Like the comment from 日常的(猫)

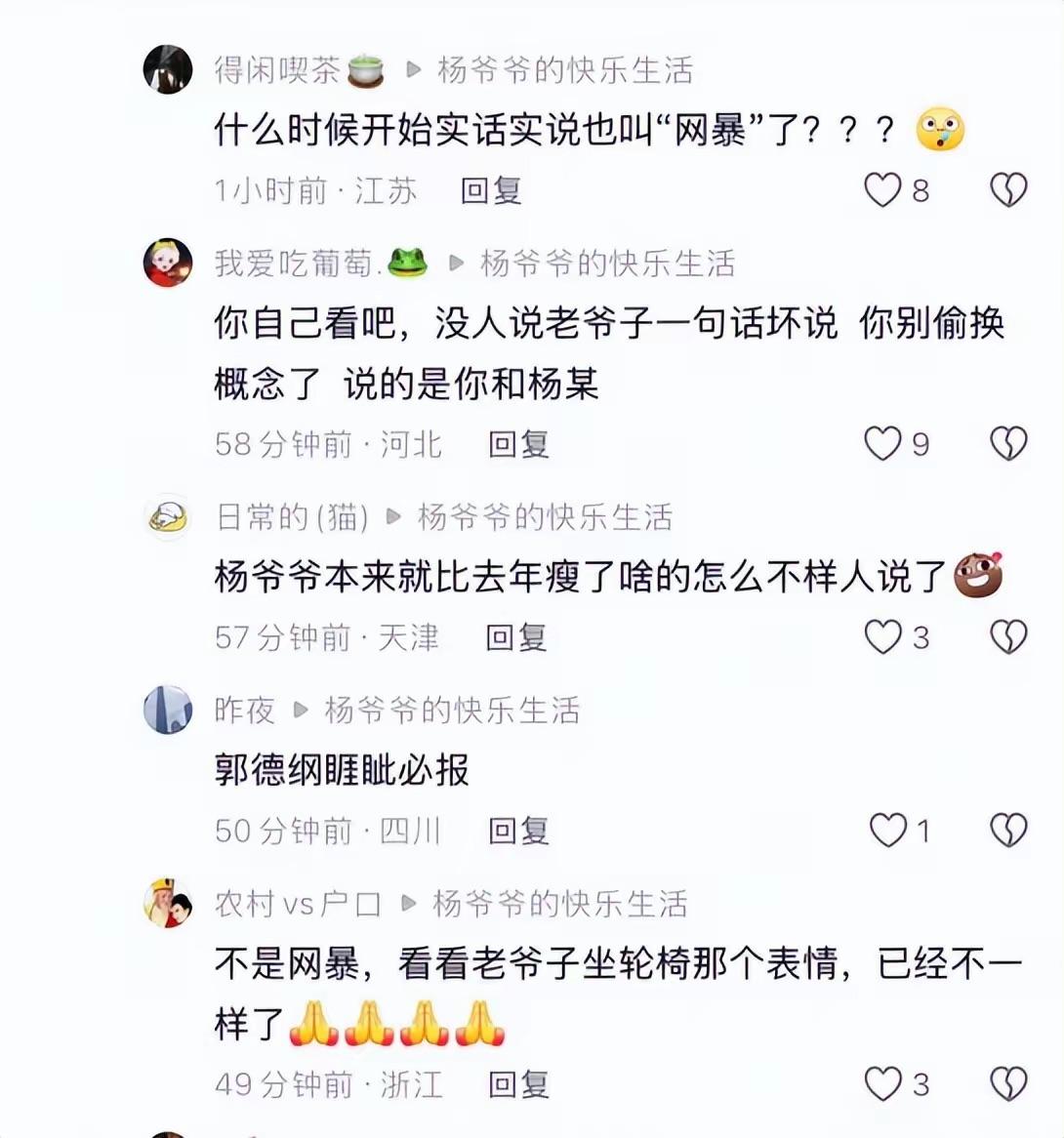click(x=882, y=637)
